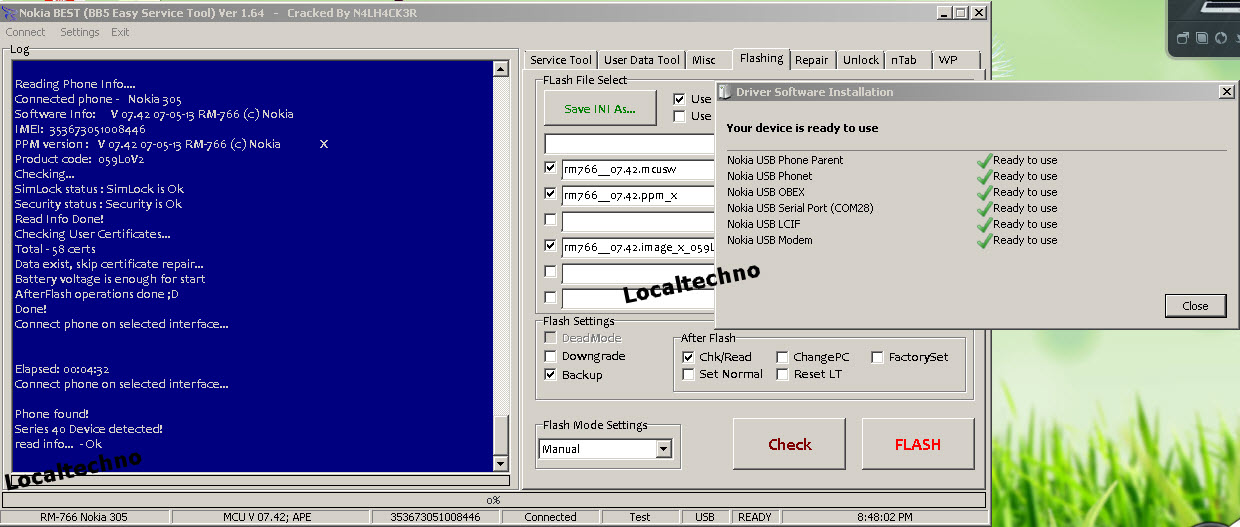Toggle the Chk/Read after-flash option
Image resolution: width=1240 pixels, height=527 pixels.
[688, 356]
